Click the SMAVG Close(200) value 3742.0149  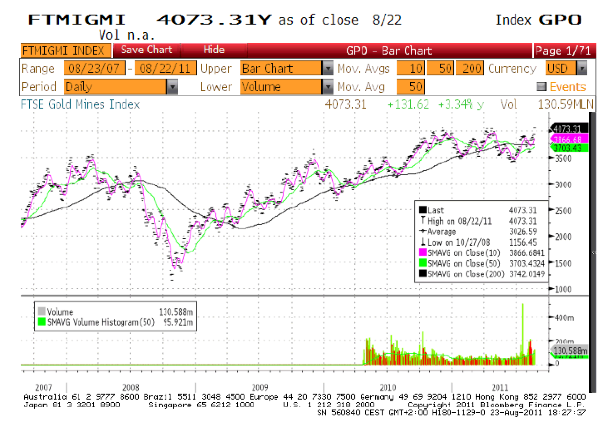[527, 274]
